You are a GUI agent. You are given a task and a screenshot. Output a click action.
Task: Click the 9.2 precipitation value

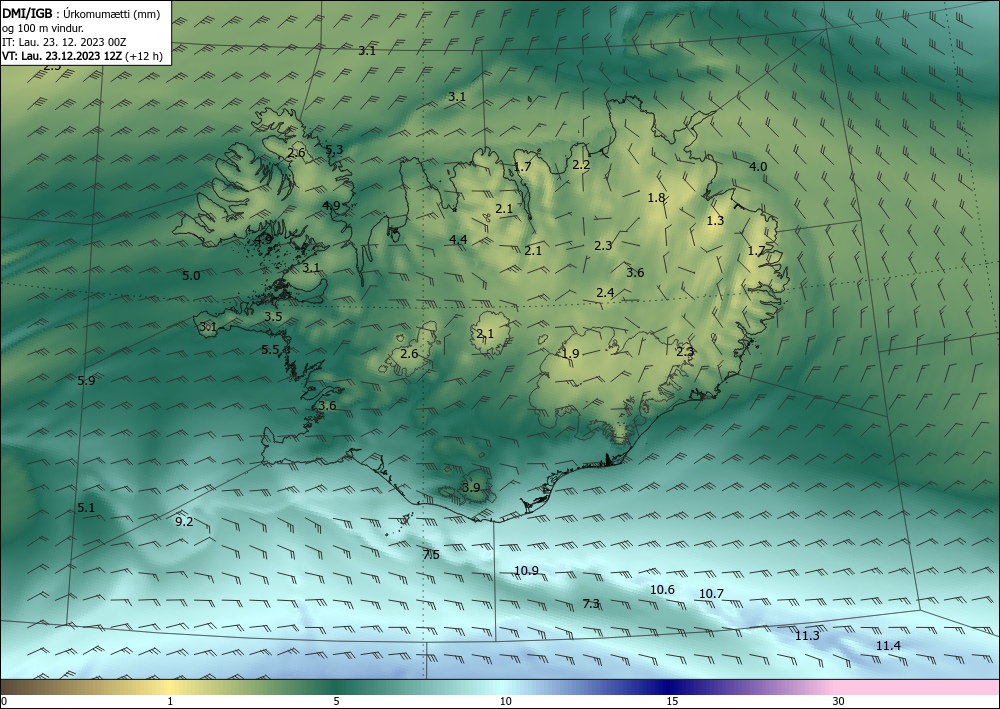pyautogui.click(x=184, y=522)
